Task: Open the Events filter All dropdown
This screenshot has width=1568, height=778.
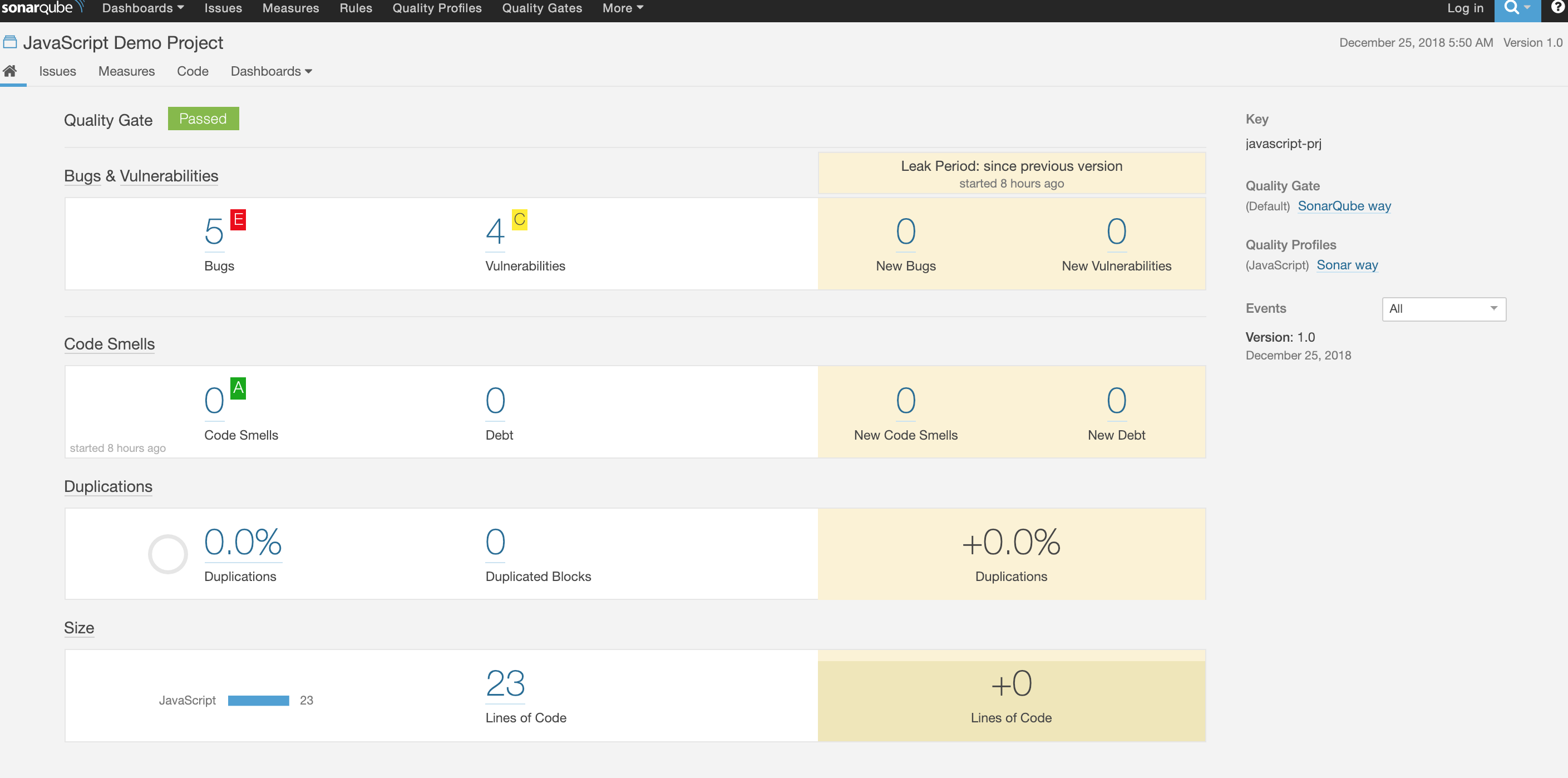Action: click(x=1443, y=309)
